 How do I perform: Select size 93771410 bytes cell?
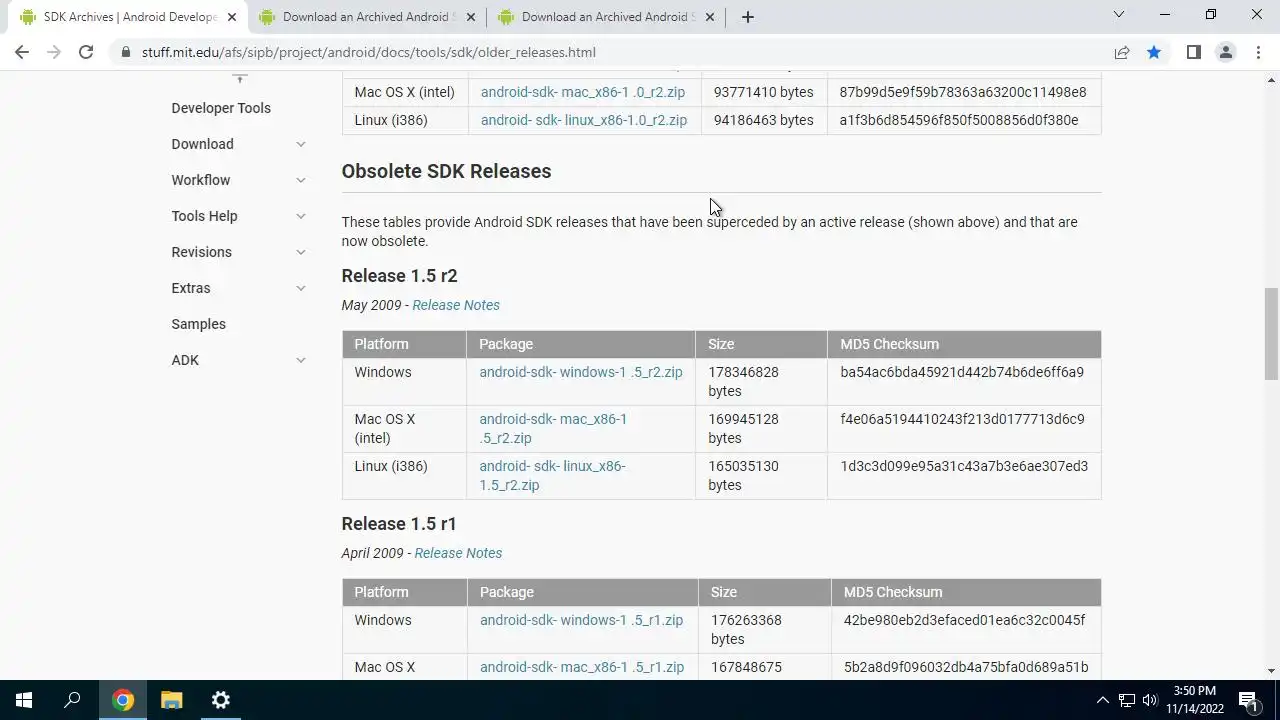(764, 92)
